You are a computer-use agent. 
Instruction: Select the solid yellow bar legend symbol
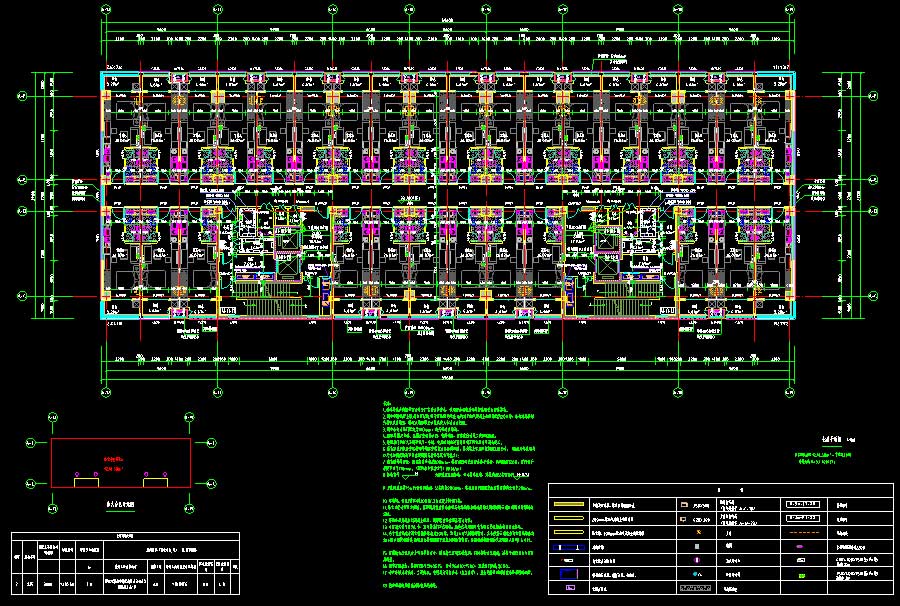click(x=569, y=504)
